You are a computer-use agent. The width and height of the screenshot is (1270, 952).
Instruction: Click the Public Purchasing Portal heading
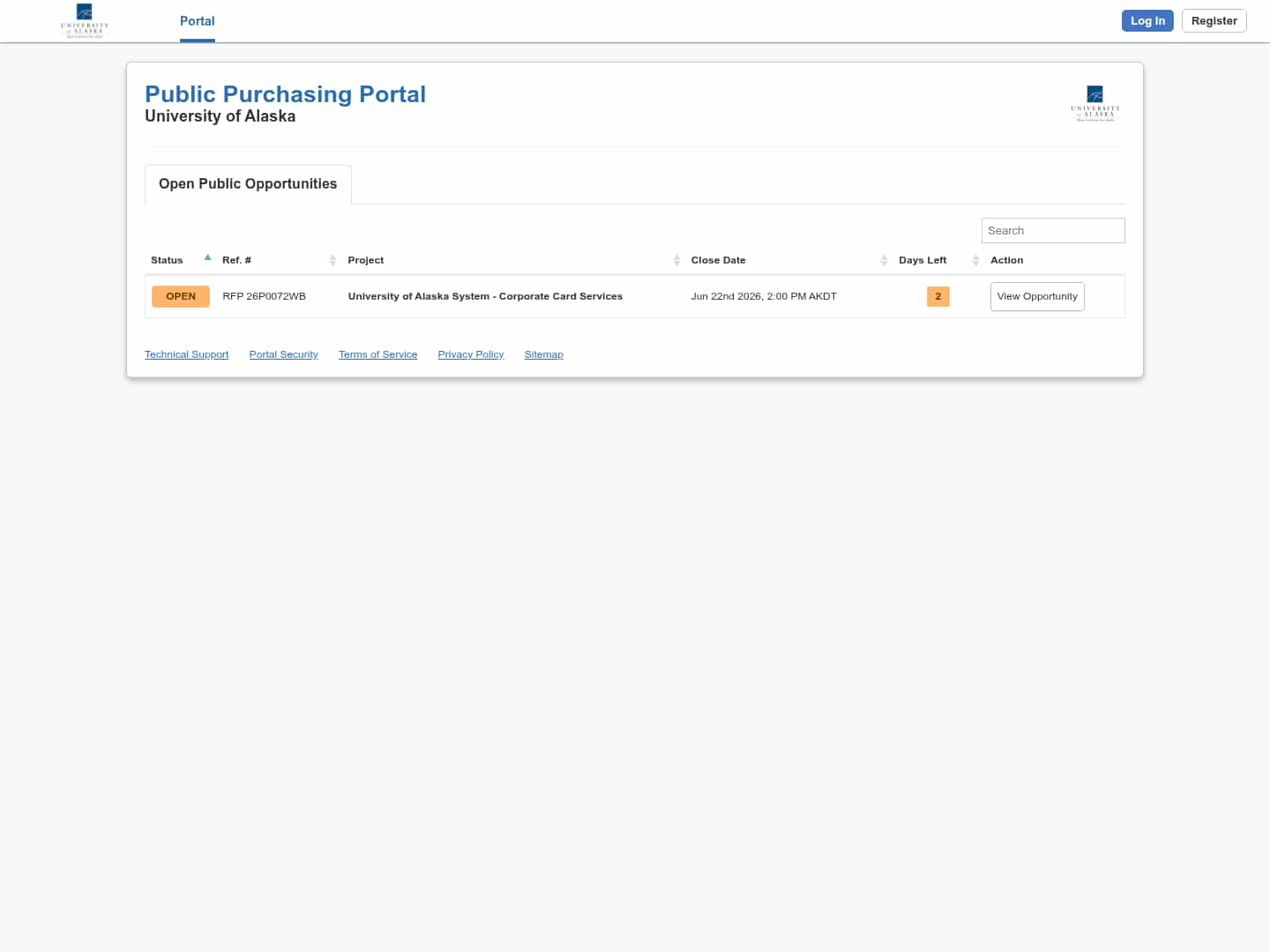[x=285, y=94]
